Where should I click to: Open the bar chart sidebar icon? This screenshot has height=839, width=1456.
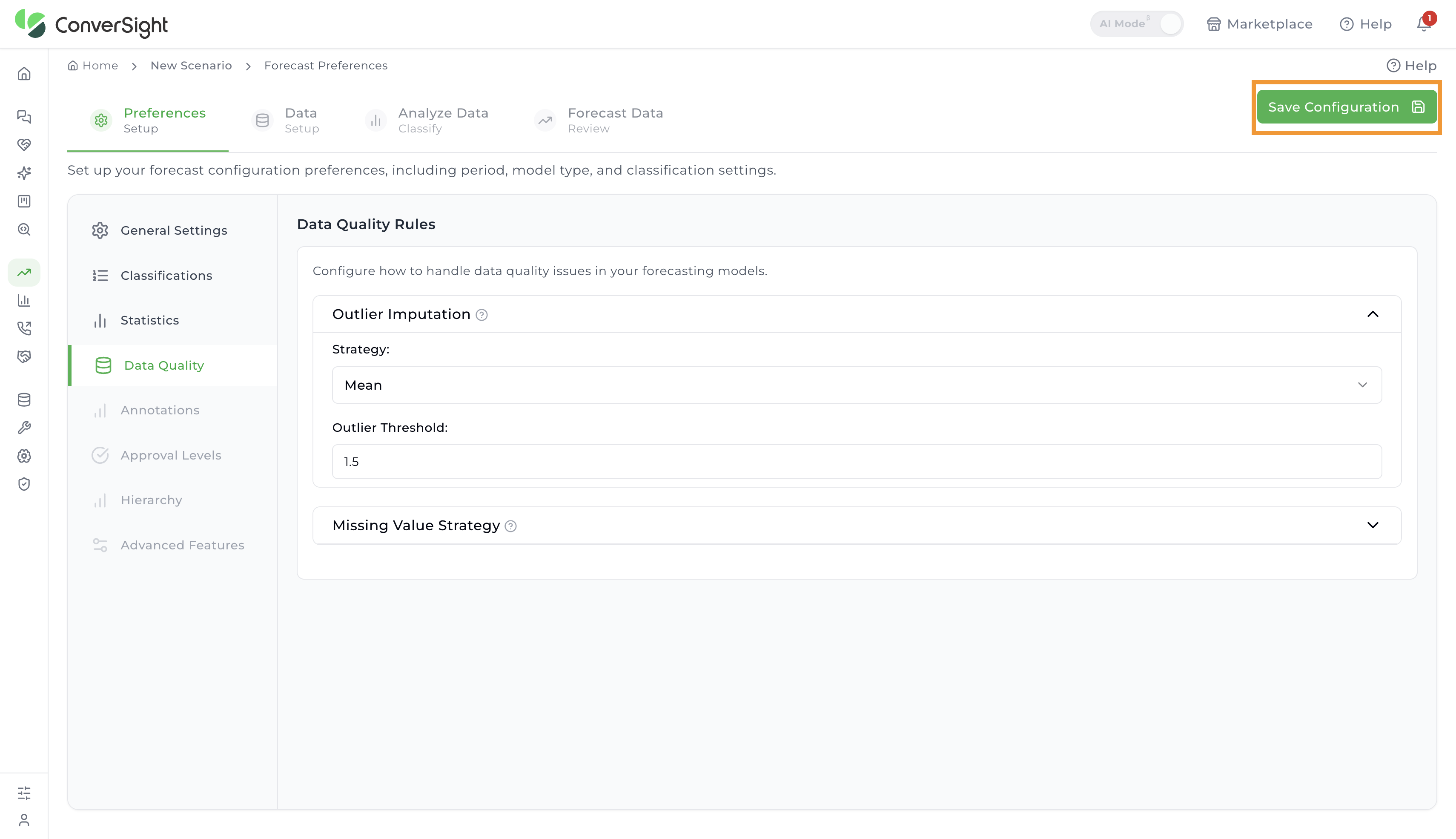[23, 300]
